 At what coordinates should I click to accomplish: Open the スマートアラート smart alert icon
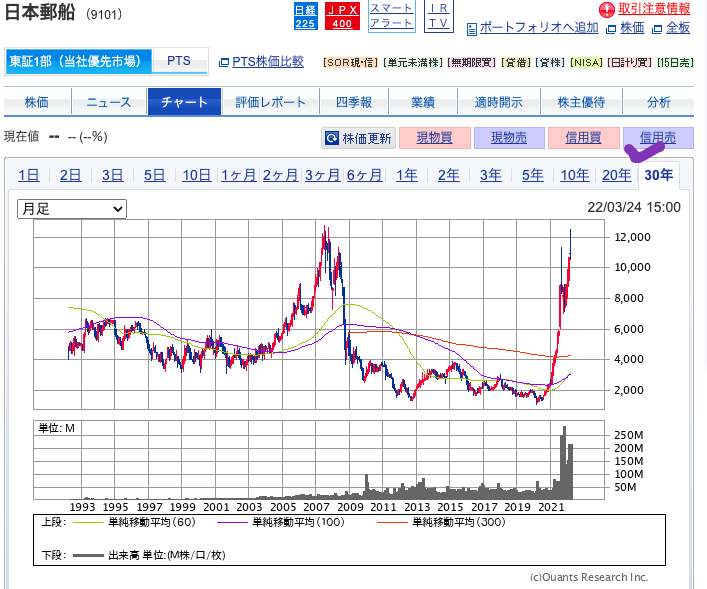(x=391, y=16)
